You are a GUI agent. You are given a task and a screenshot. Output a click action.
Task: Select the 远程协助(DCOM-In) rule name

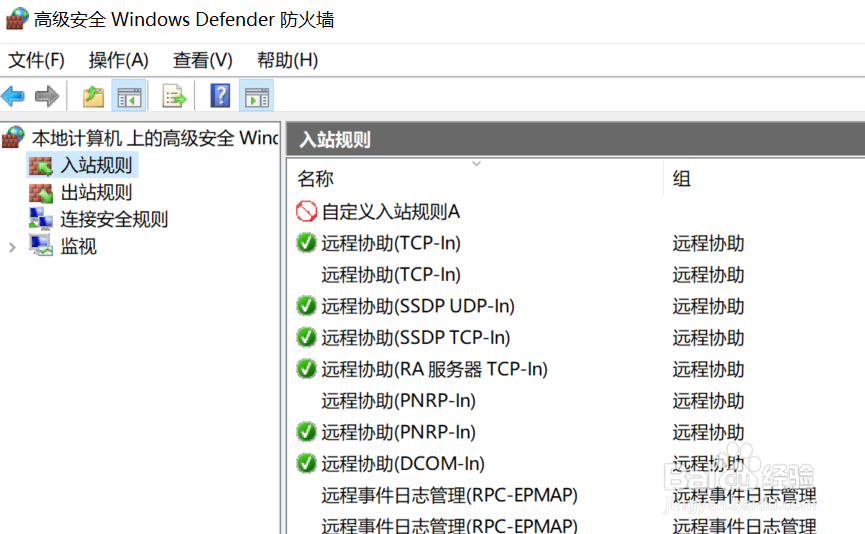403,463
